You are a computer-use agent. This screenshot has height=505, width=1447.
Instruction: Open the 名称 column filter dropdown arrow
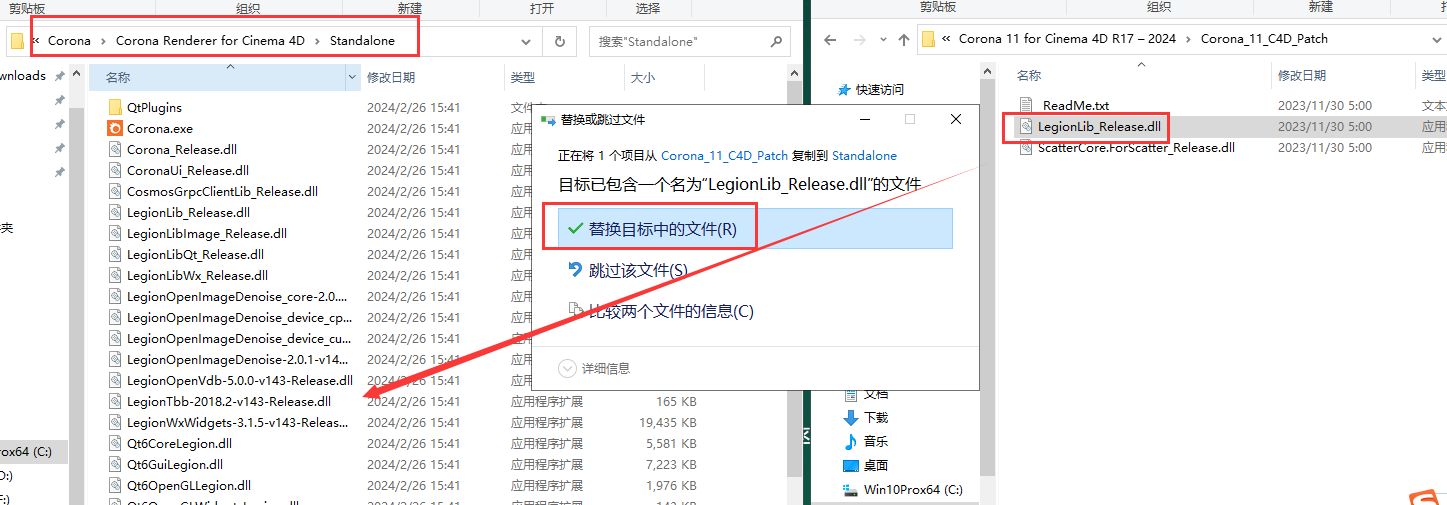[x=352, y=77]
